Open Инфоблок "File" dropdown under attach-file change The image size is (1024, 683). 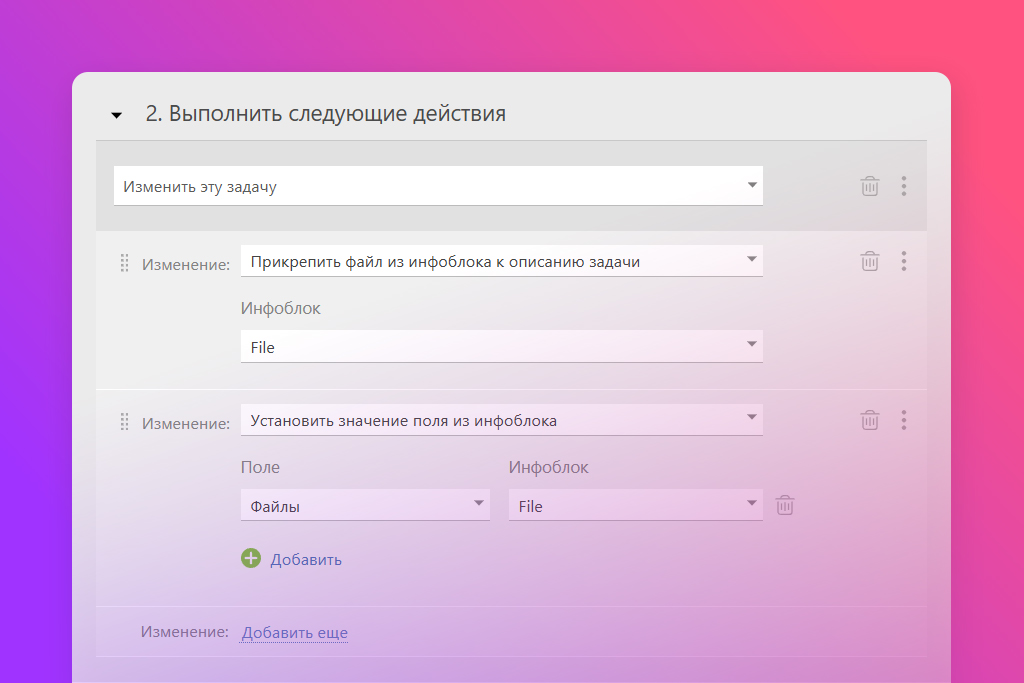click(x=501, y=347)
